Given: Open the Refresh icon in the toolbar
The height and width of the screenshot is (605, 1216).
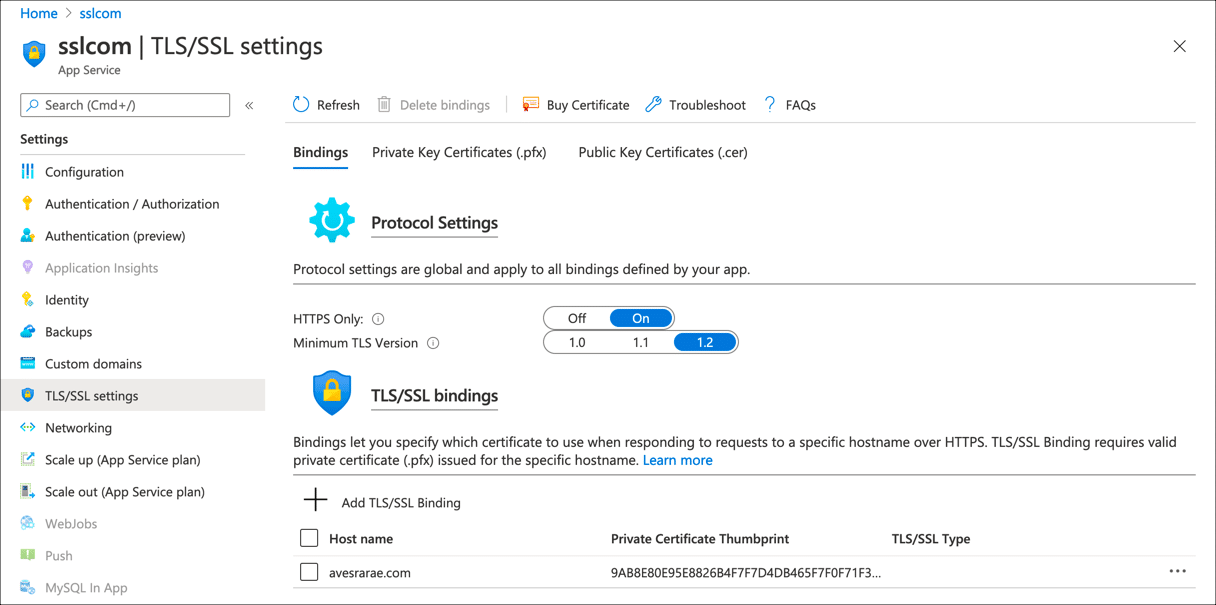Looking at the screenshot, I should (x=300, y=104).
